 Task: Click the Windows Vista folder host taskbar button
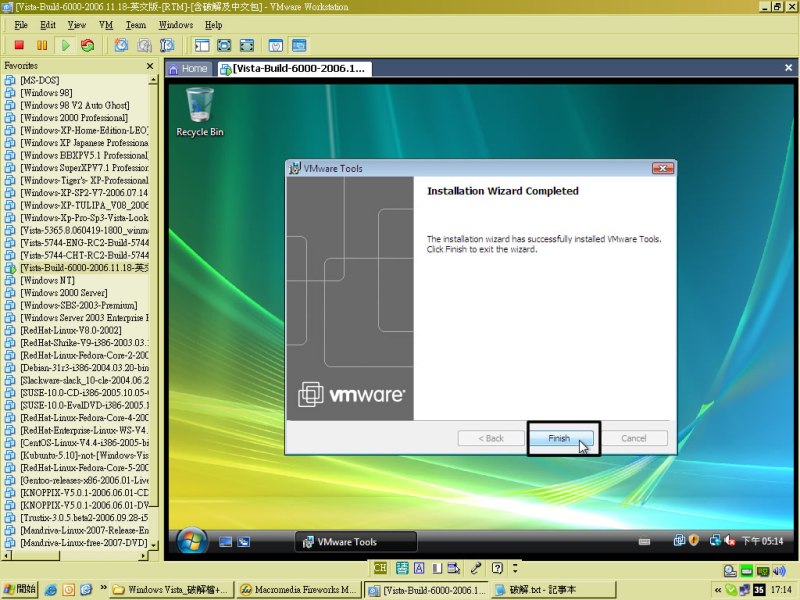pyautogui.click(x=171, y=590)
